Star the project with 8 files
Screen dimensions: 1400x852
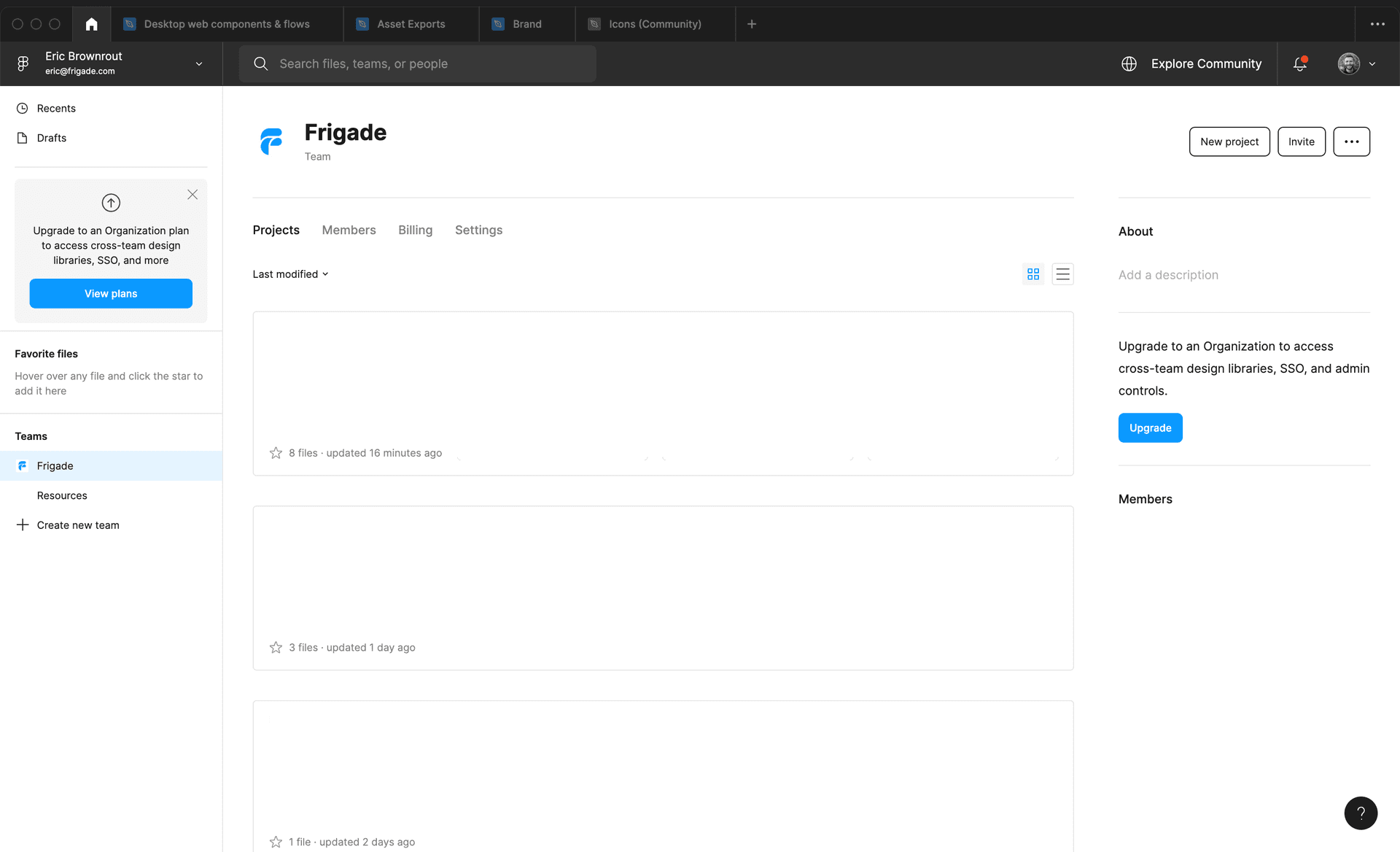tap(276, 453)
